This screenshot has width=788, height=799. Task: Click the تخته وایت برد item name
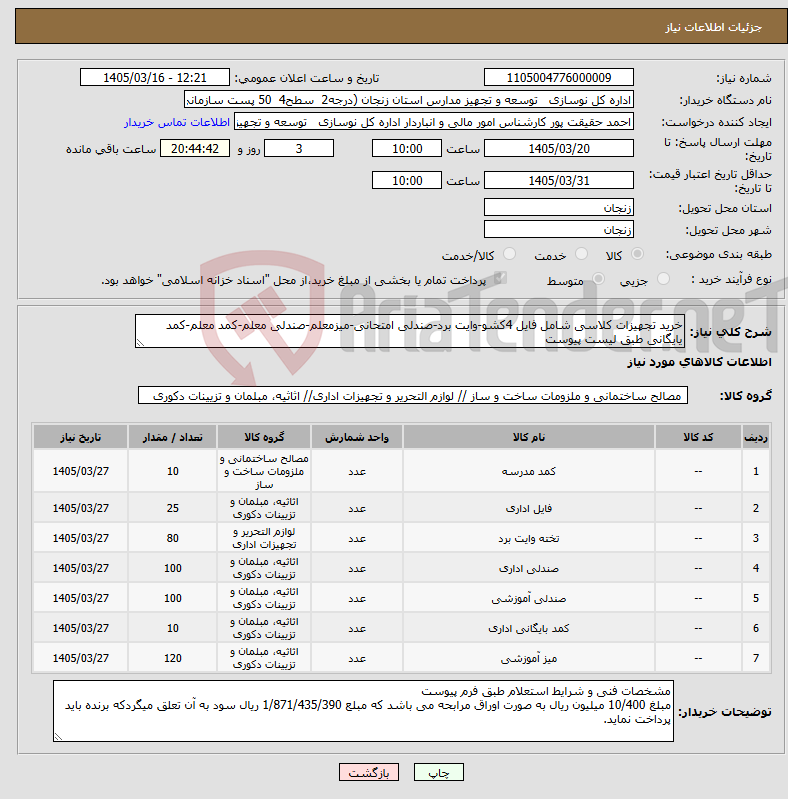point(529,539)
